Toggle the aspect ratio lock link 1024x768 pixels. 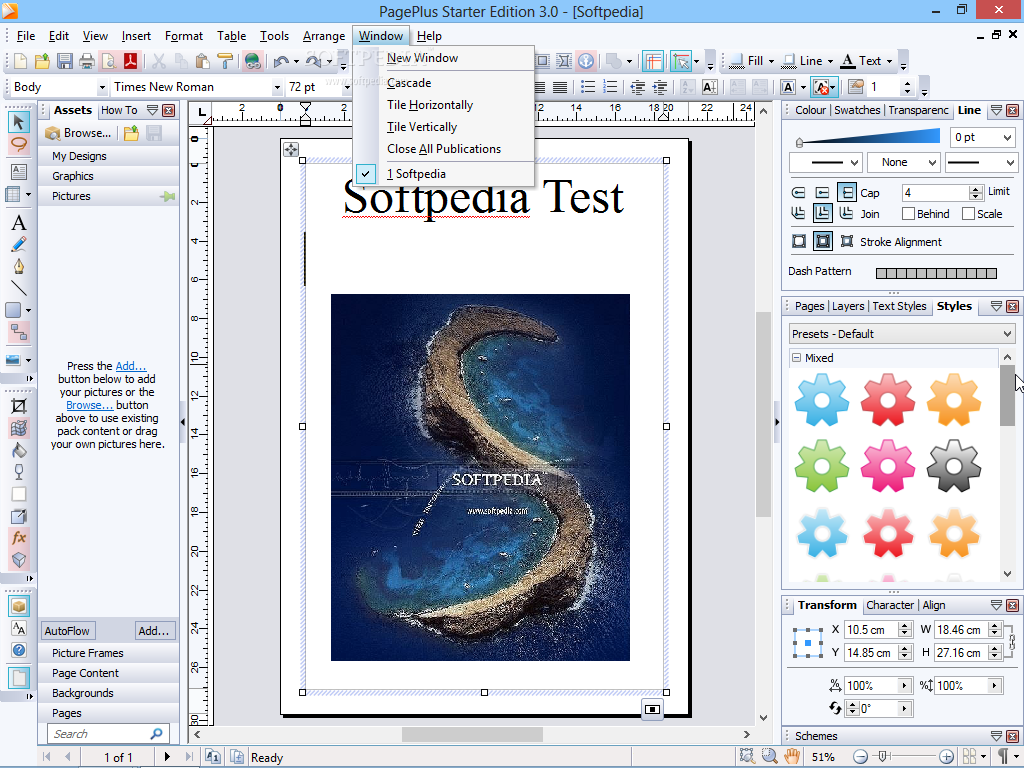pos(1012,641)
